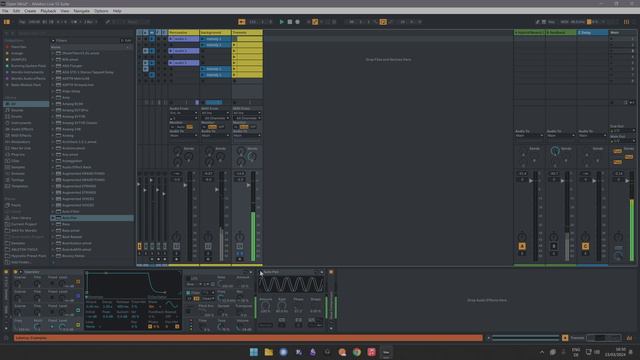
Task: Select the Samples category in browser
Action: [x=18, y=167]
